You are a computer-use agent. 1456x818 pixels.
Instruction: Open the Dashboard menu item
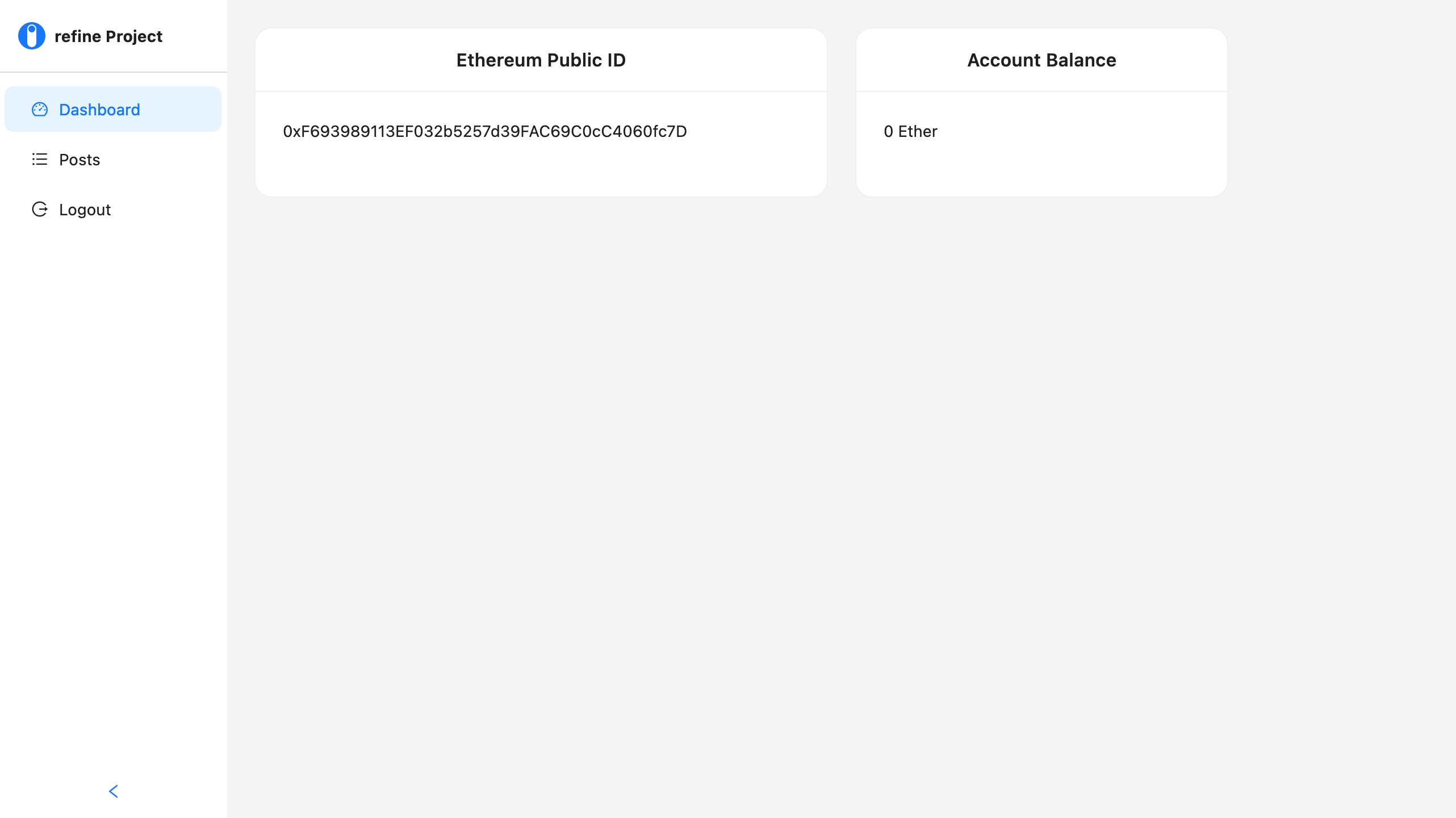pos(113,109)
